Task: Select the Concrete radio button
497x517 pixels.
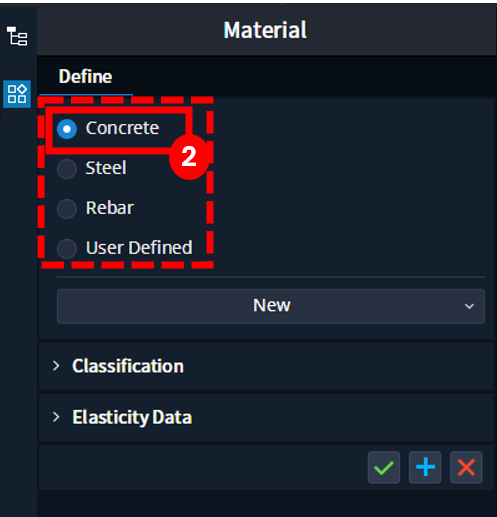Action: point(67,129)
